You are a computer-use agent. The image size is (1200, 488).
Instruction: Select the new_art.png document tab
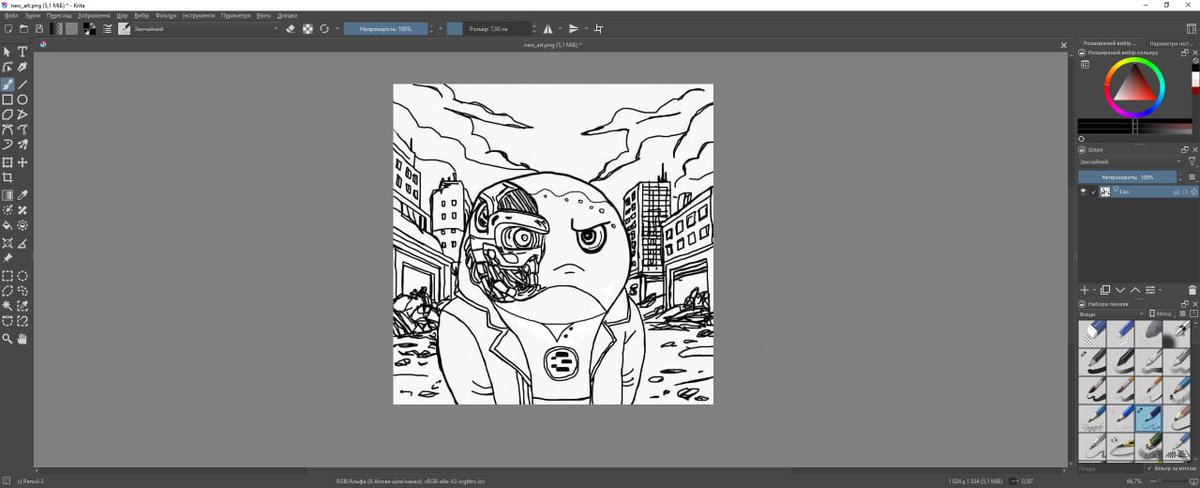coord(553,44)
